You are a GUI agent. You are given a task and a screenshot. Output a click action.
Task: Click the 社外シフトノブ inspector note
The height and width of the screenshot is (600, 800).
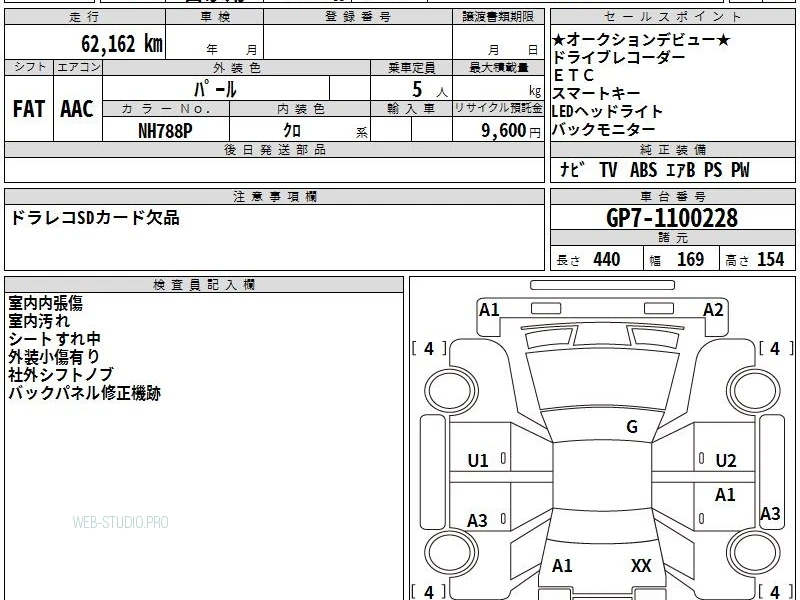pos(61,374)
